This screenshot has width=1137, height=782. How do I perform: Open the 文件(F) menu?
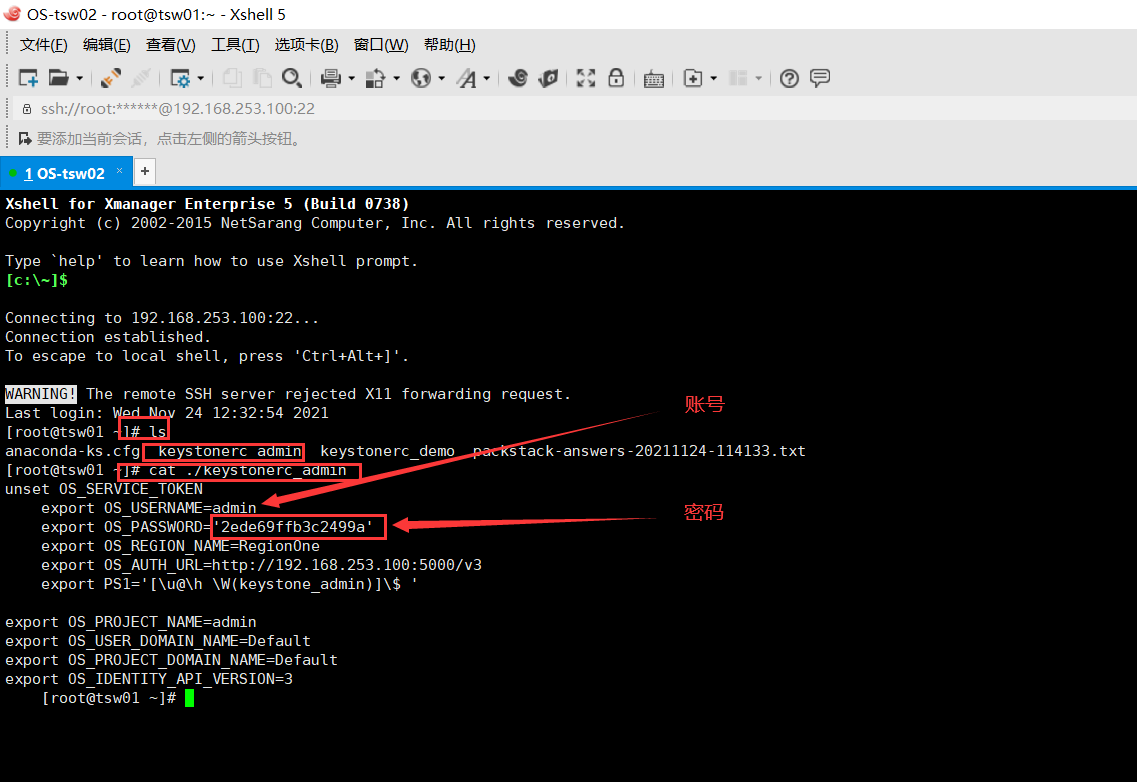point(44,45)
